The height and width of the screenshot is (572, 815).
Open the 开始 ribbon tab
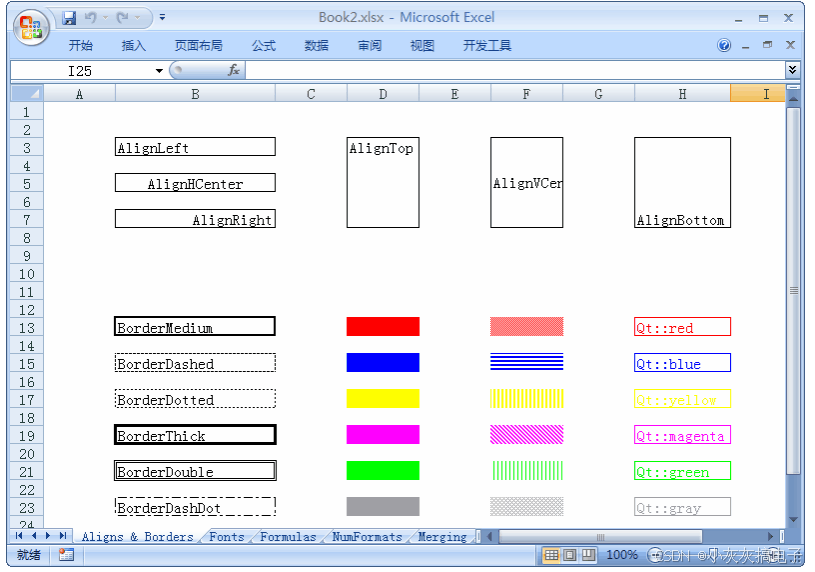[81, 46]
